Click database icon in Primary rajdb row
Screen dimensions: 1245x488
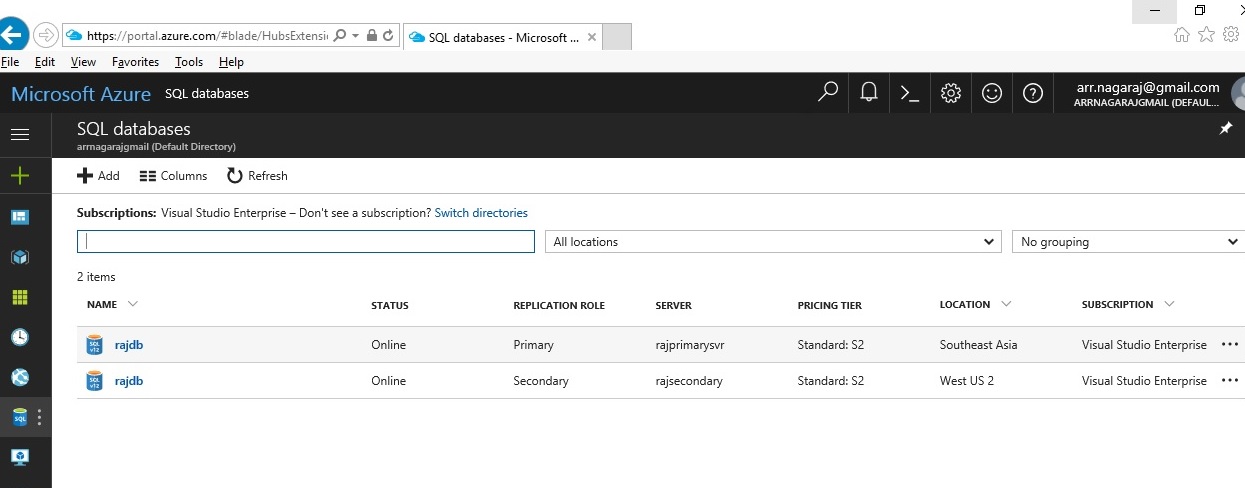pos(95,345)
